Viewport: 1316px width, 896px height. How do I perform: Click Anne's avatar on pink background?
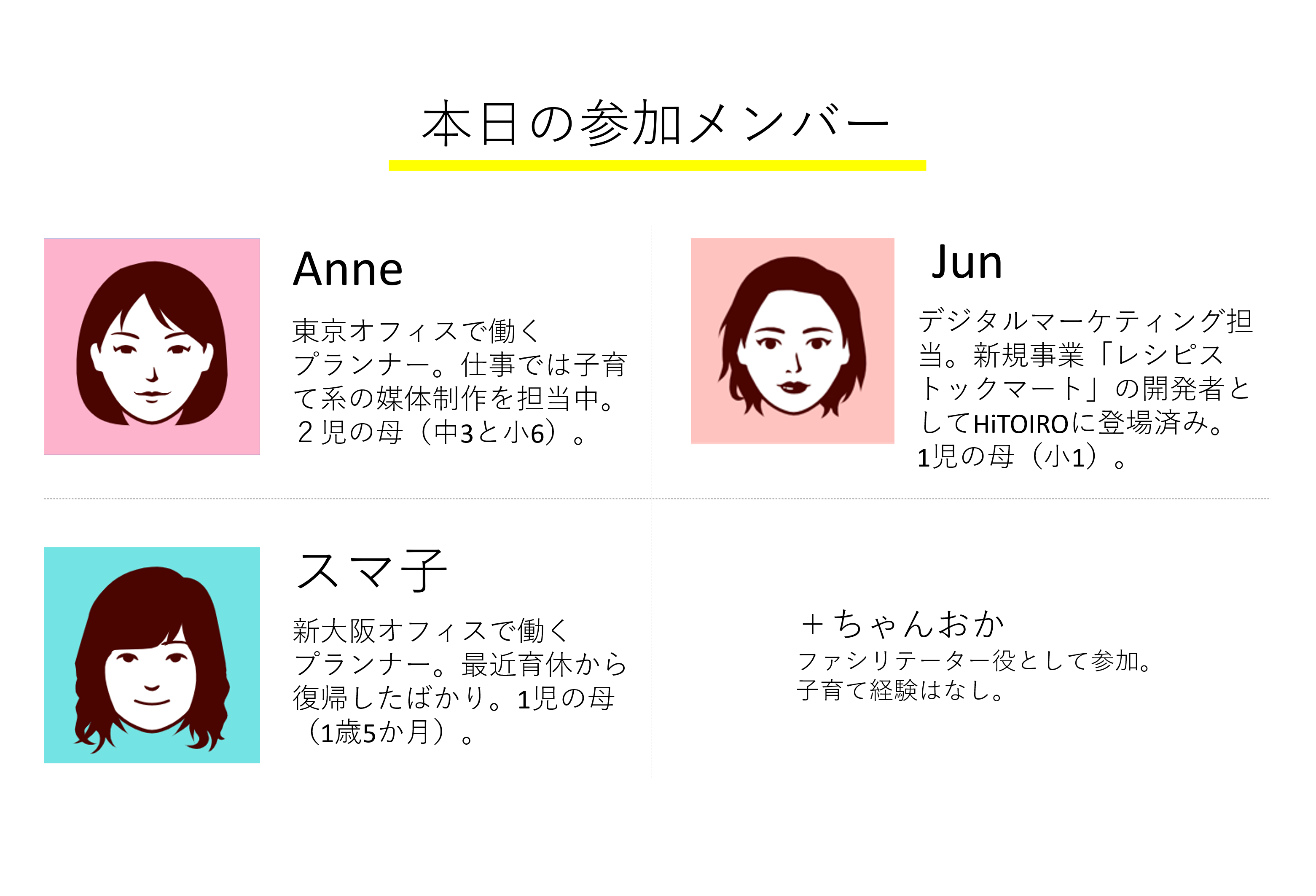[152, 346]
